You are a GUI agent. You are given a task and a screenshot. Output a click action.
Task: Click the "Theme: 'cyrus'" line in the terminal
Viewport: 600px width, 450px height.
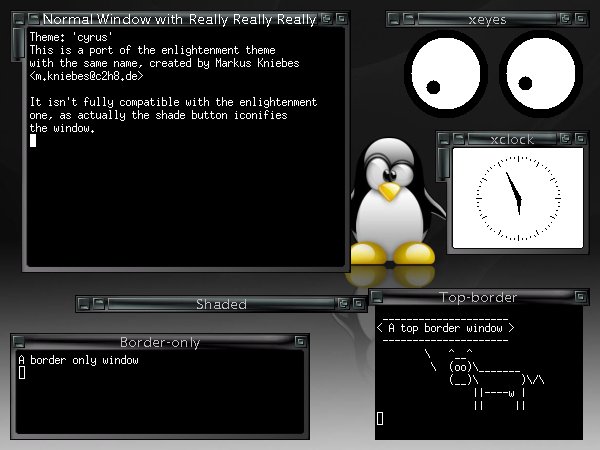click(71, 37)
